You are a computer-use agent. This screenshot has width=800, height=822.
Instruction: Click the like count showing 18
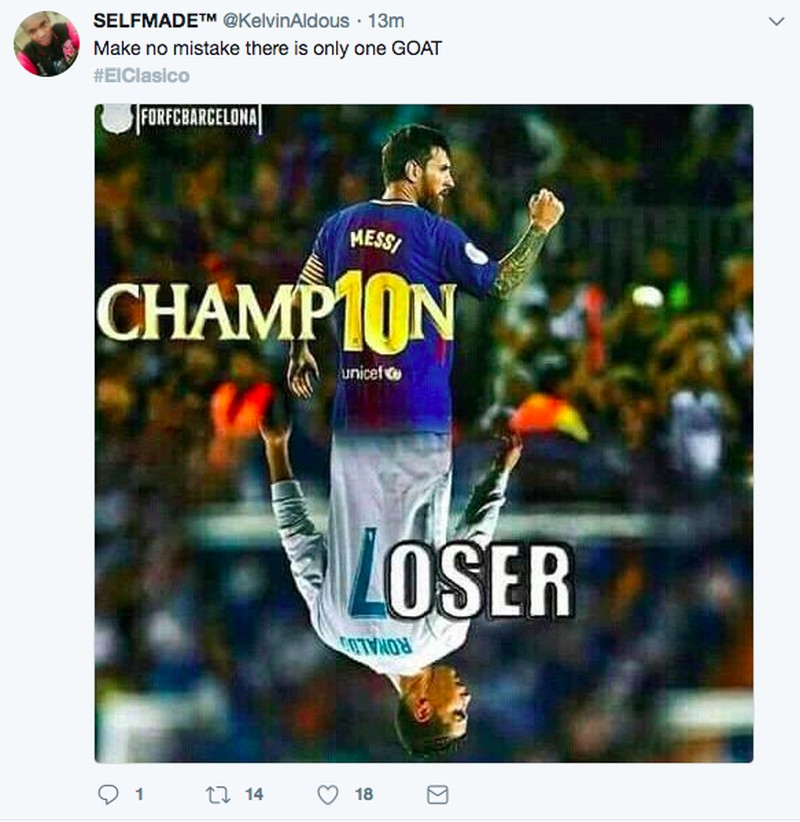click(x=363, y=794)
